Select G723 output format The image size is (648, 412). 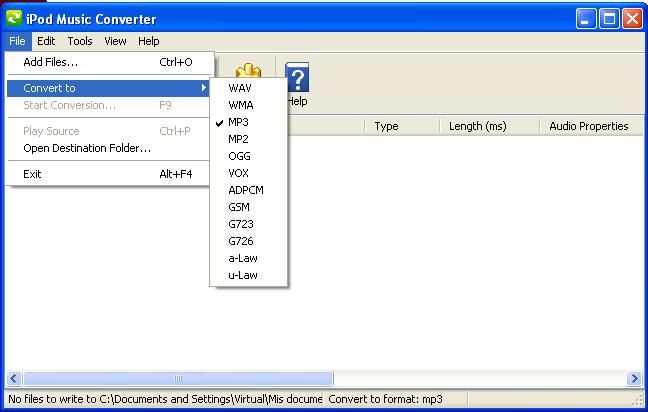(248, 224)
